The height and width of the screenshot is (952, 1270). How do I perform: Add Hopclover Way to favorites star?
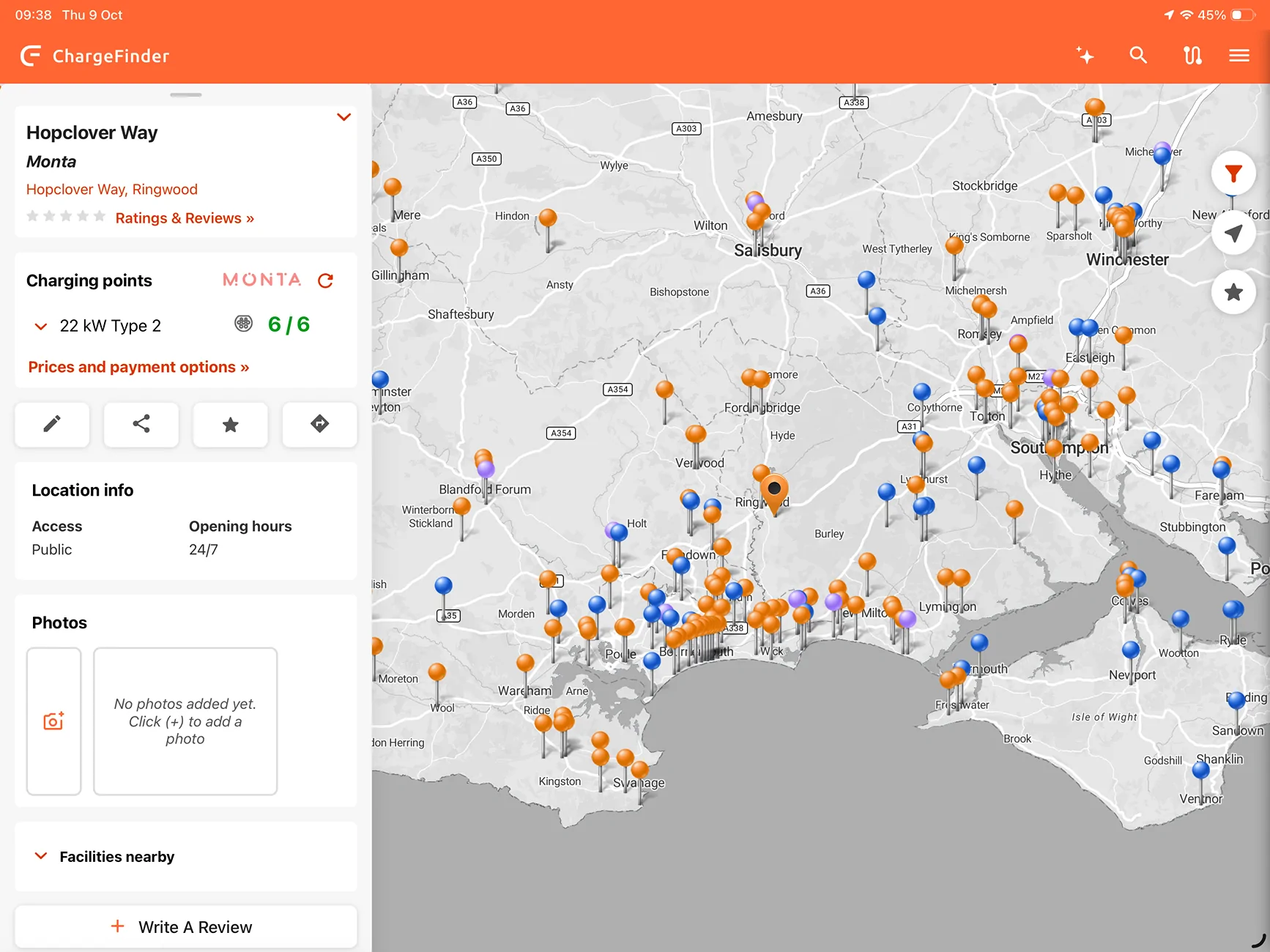tap(231, 424)
